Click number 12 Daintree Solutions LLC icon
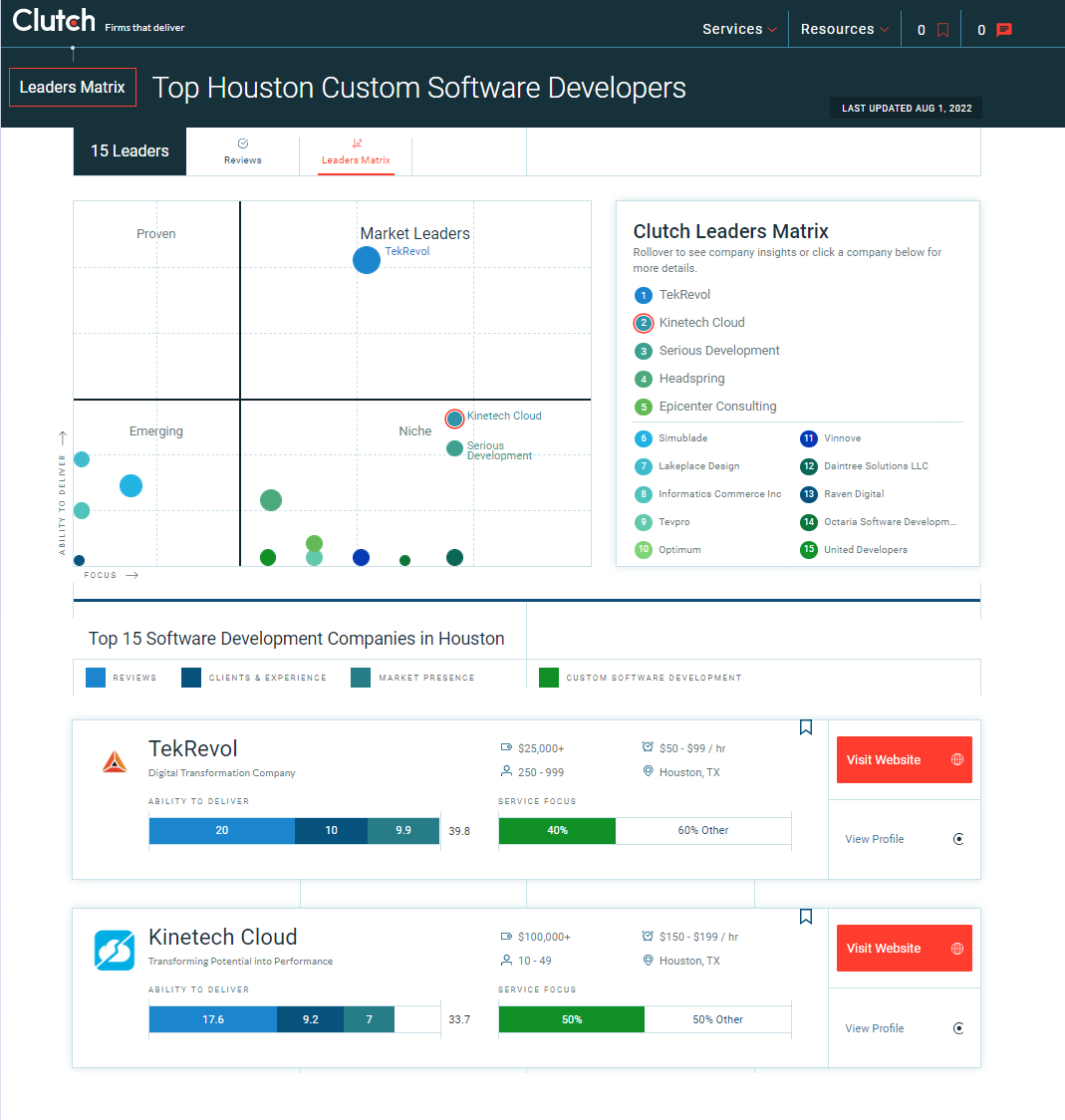Image resolution: width=1065 pixels, height=1120 pixels. 809,466
